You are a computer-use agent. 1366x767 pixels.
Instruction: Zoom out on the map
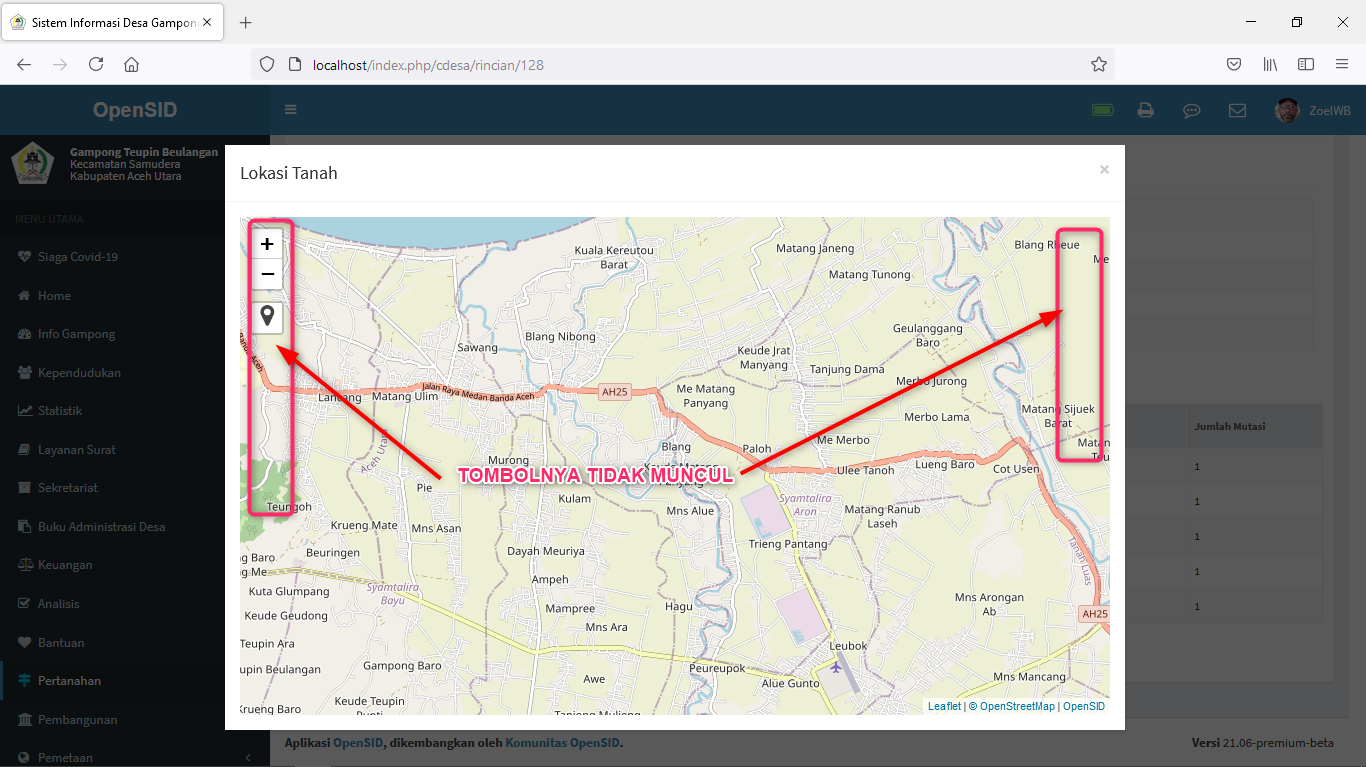point(267,274)
